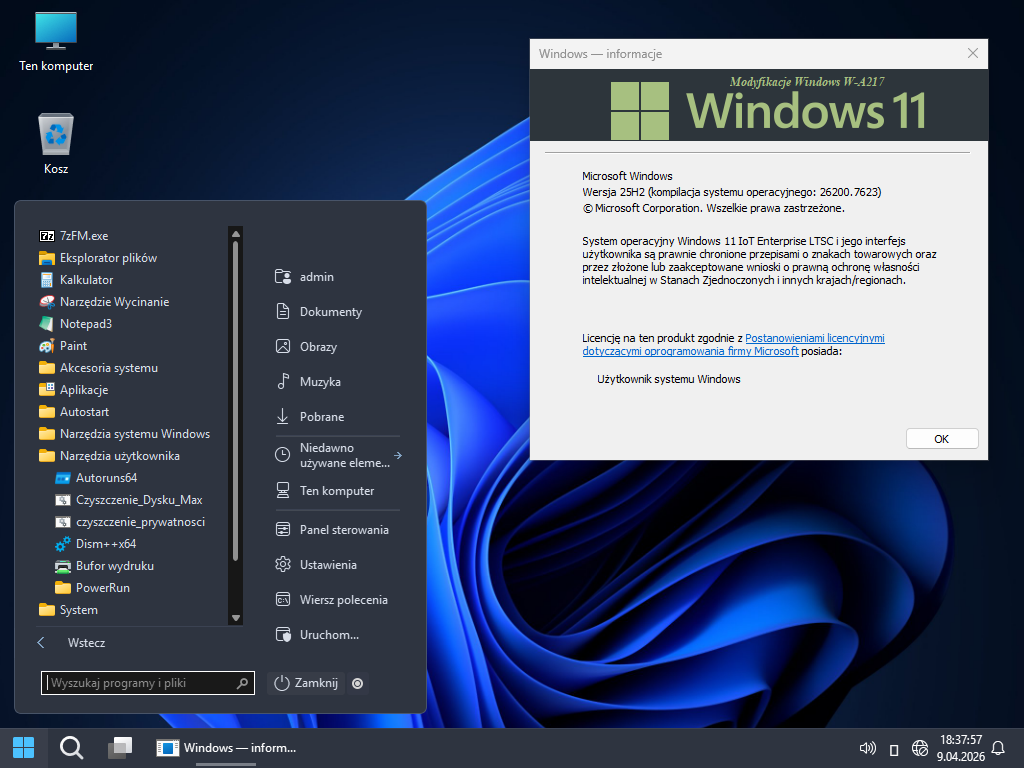Viewport: 1024px width, 768px height.
Task: Open Paint from the start menu
Action: click(x=73, y=346)
